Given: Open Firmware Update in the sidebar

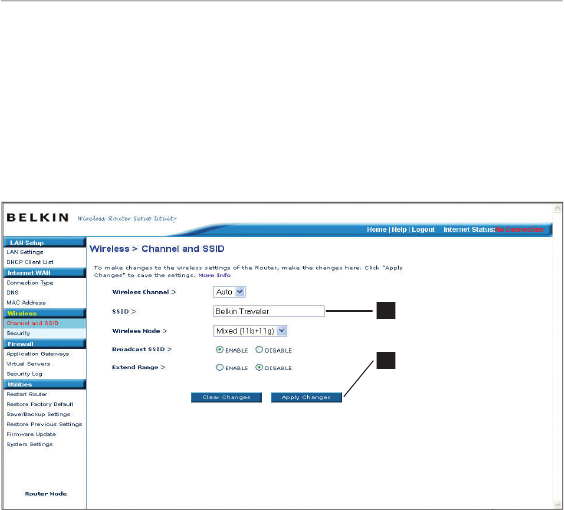Looking at the screenshot, I should [31, 434].
